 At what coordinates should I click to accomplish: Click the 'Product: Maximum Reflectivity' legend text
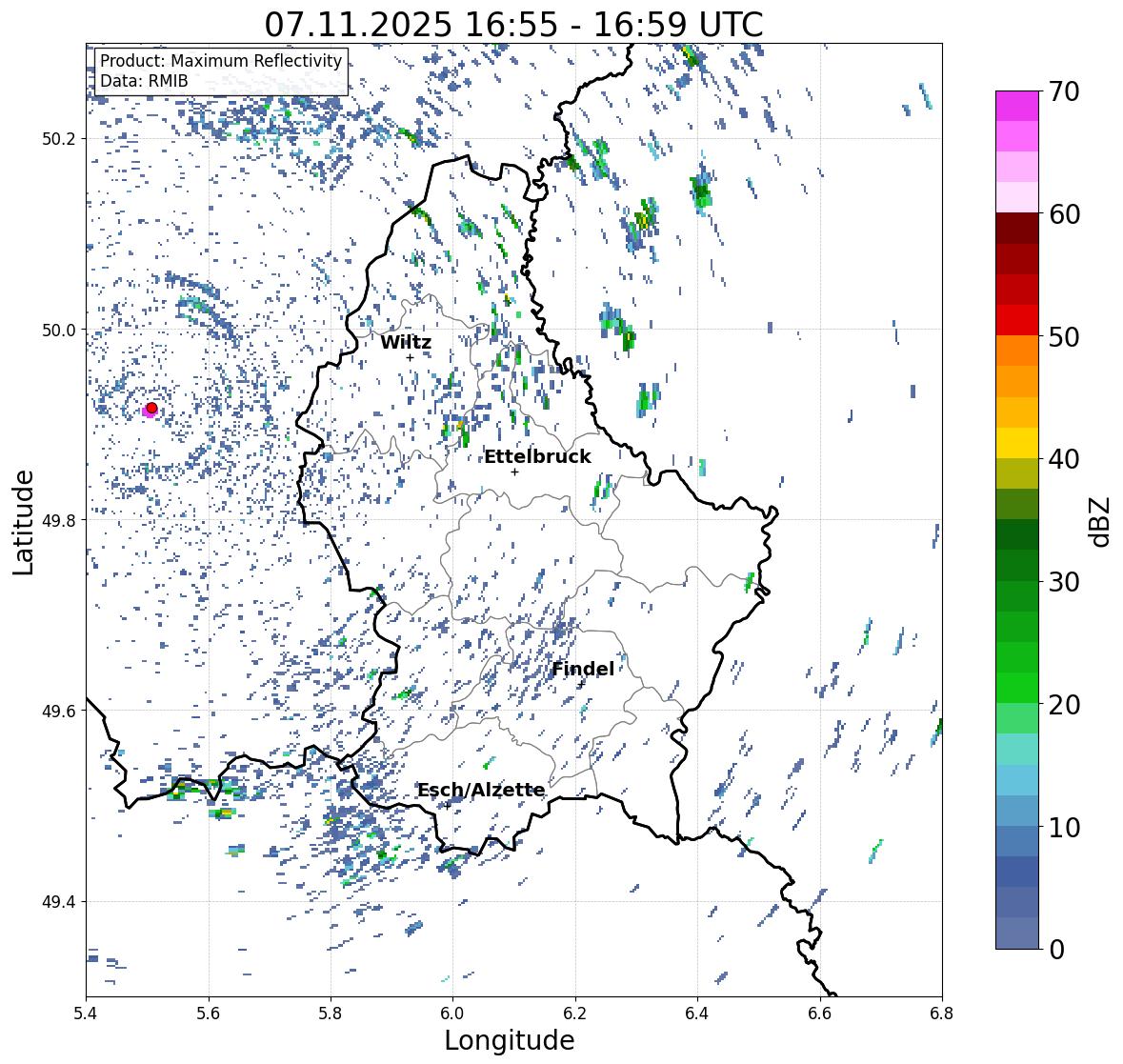coord(221,61)
